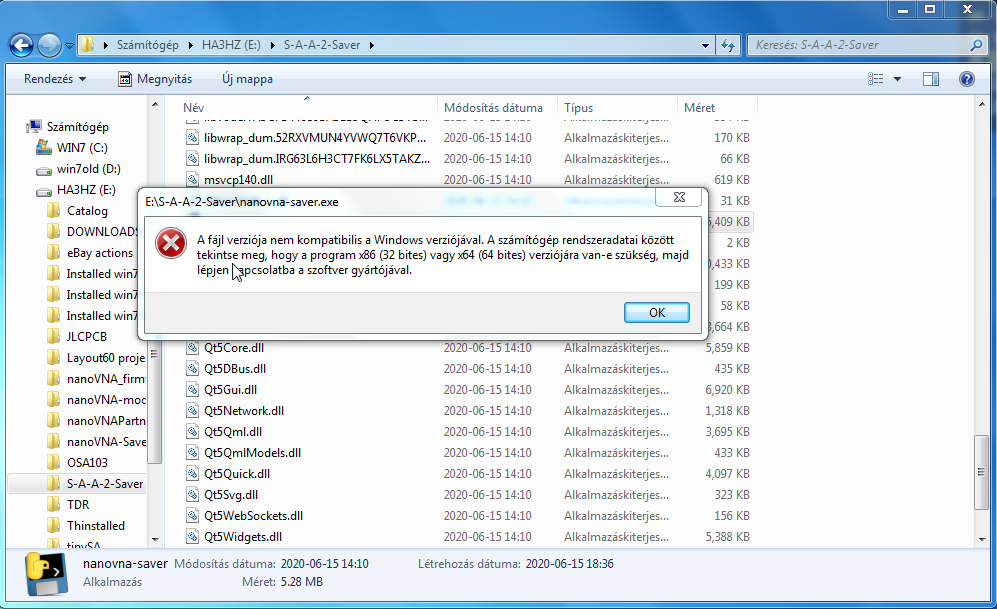Screen dimensions: 997x609
Task: Open the Rendezés dropdown menu
Action: 55,79
